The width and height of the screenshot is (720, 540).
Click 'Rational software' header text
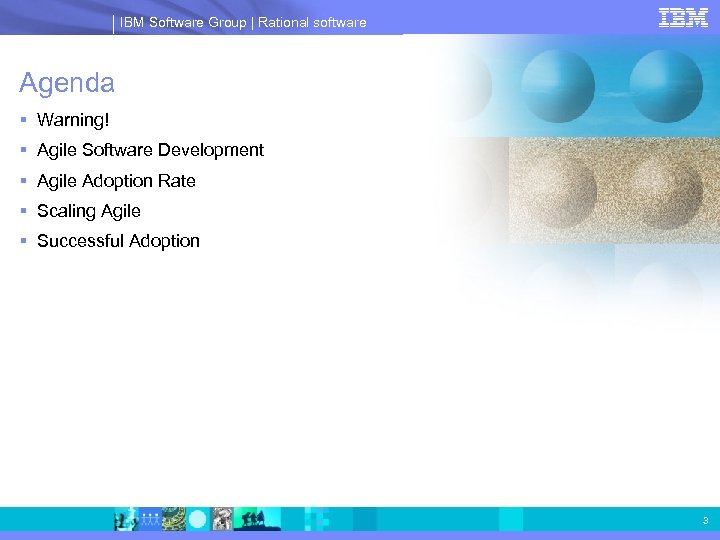pyautogui.click(x=312, y=22)
